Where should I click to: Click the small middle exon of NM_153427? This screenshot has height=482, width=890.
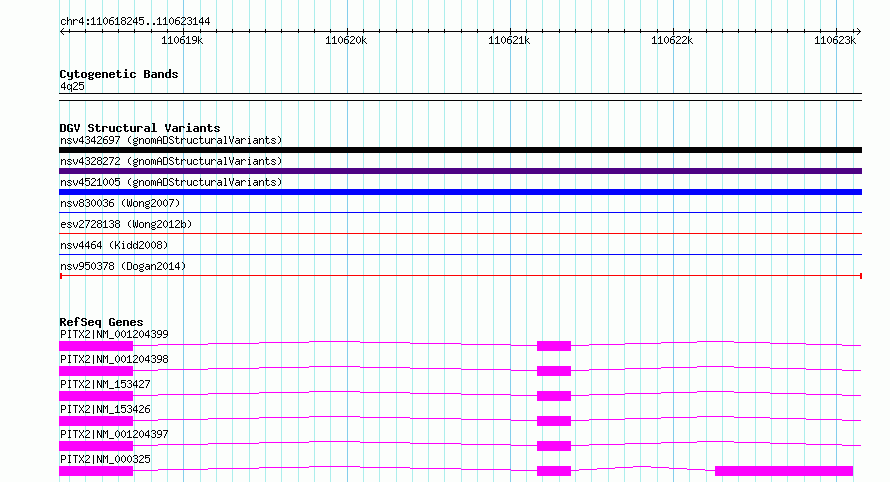pyautogui.click(x=554, y=396)
